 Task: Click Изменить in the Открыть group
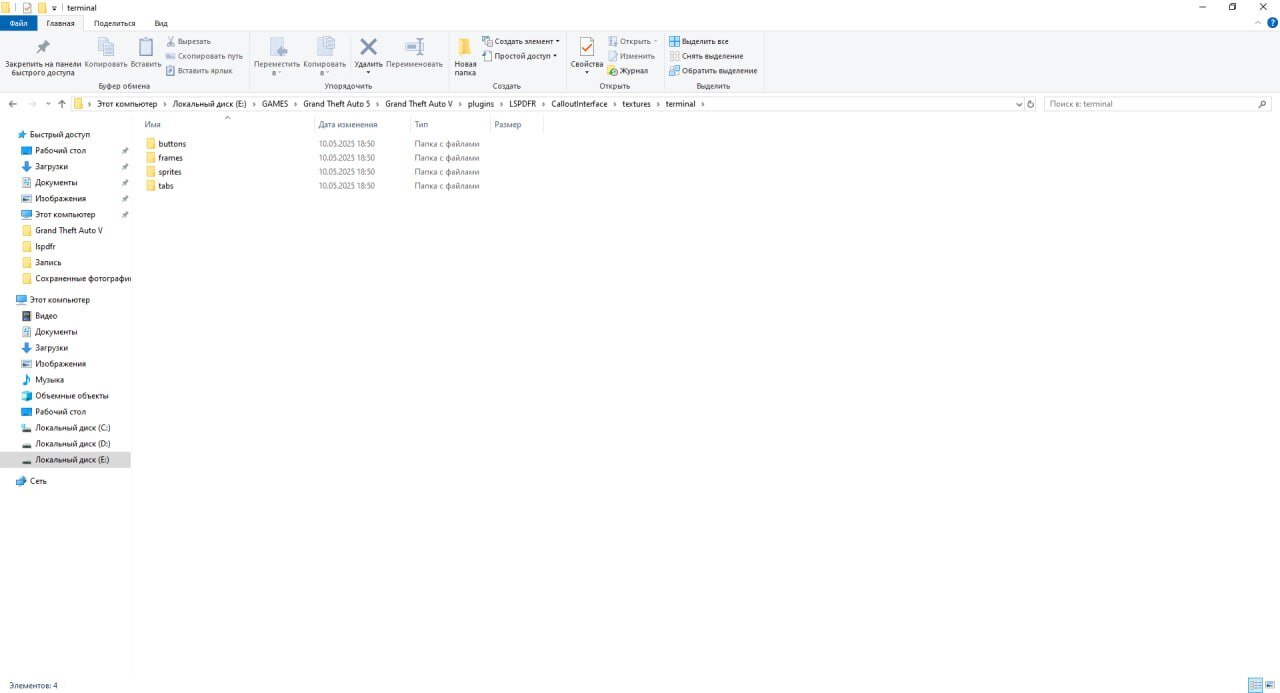point(631,56)
